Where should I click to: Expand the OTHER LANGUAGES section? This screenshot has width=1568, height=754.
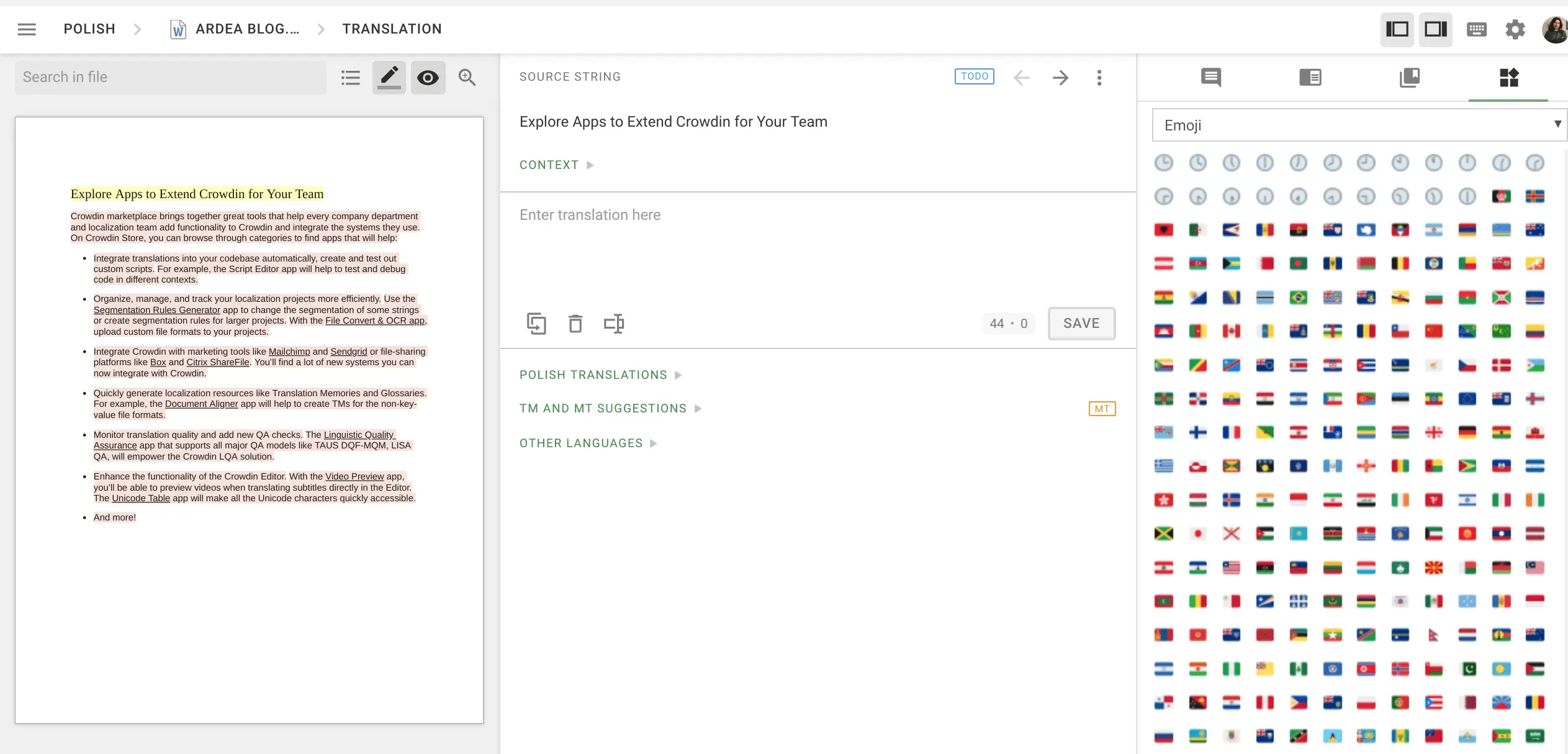581,443
